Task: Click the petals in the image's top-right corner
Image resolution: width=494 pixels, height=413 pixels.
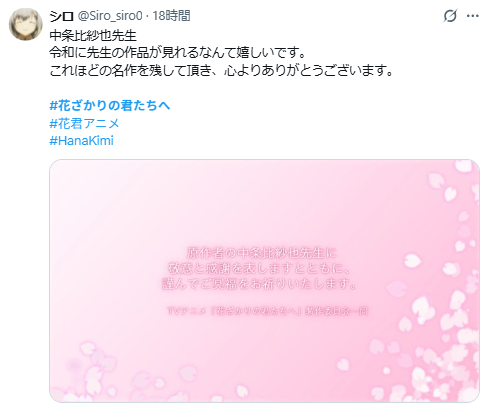Action: click(x=458, y=187)
